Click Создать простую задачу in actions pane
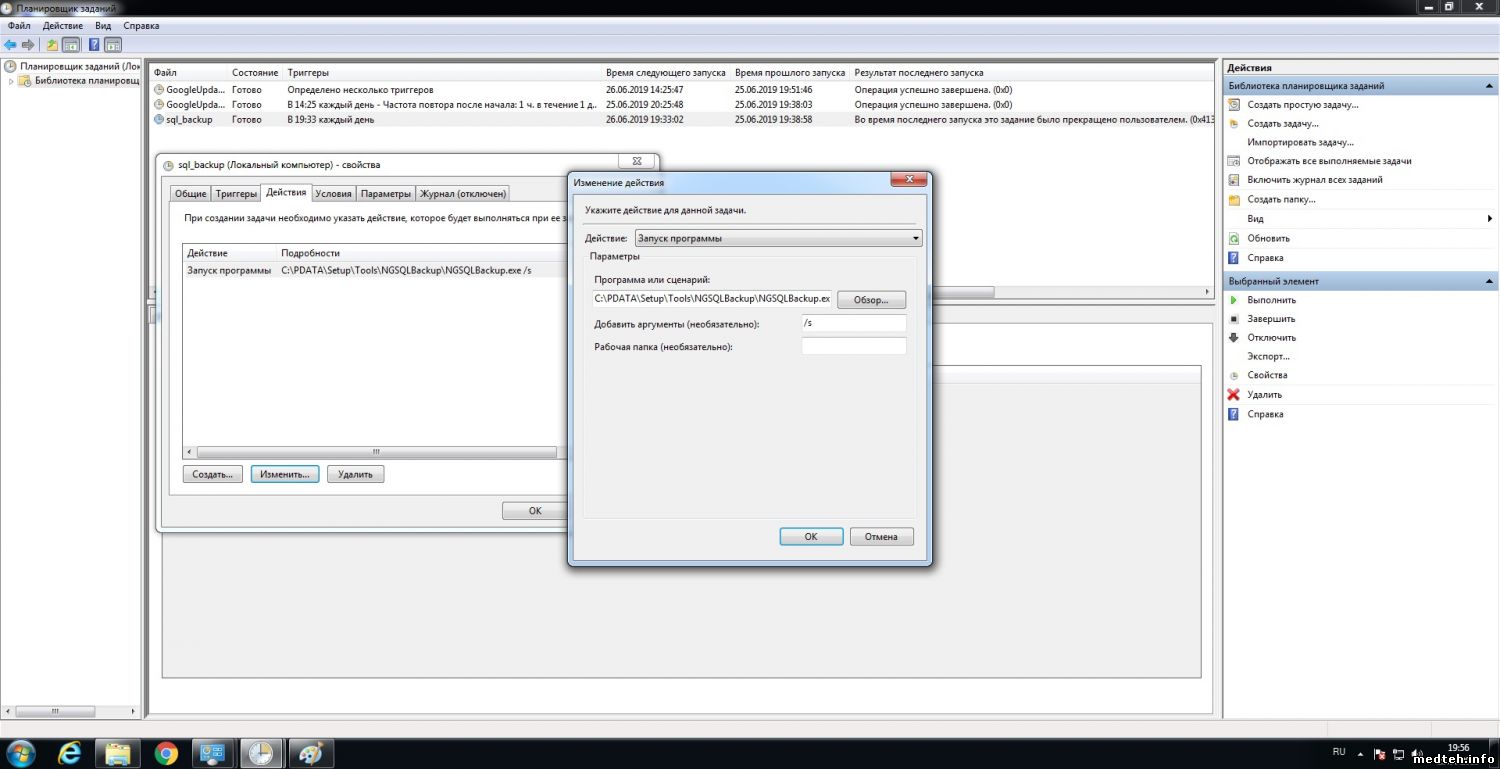The width and height of the screenshot is (1500, 769). click(1302, 105)
